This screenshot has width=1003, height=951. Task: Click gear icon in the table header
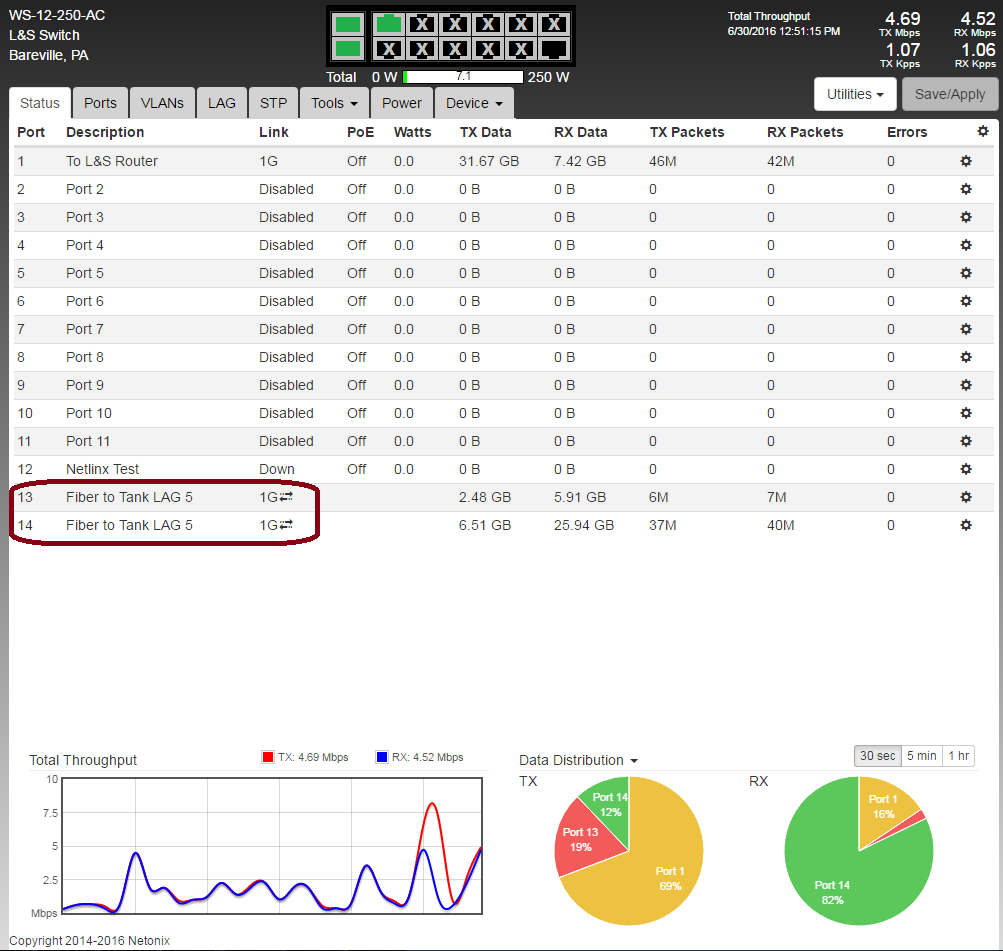[x=982, y=131]
